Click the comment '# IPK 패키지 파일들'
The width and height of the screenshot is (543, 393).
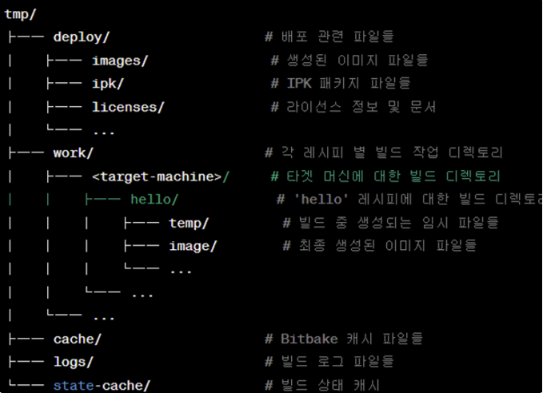(x=341, y=83)
